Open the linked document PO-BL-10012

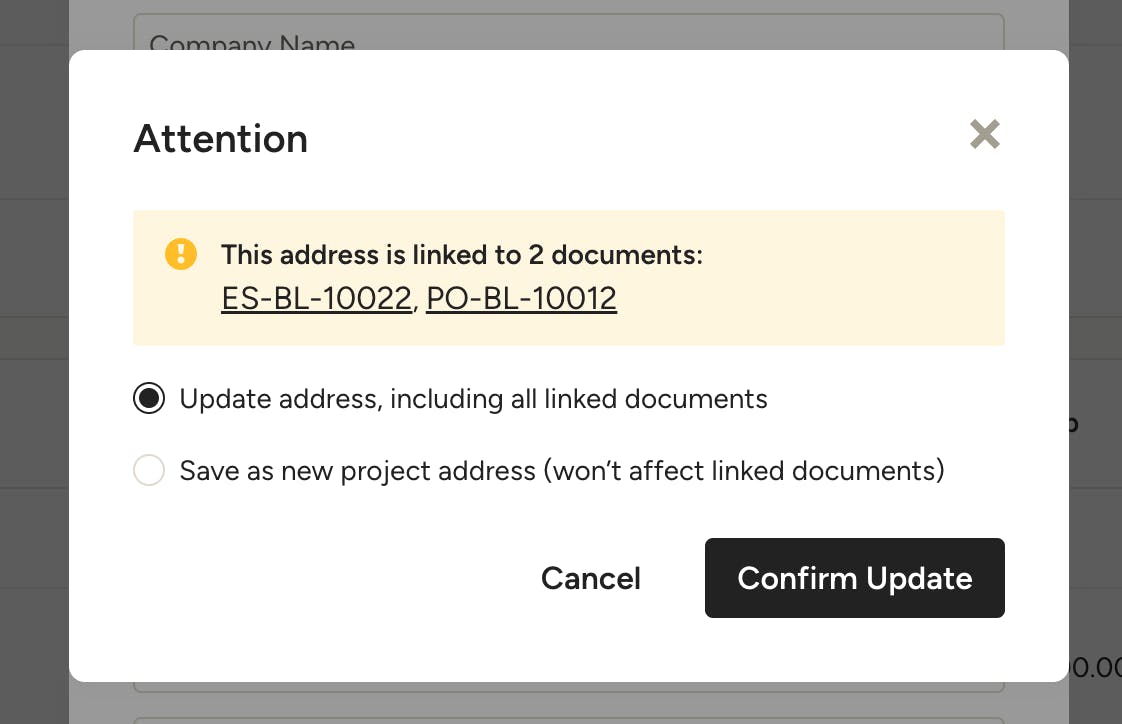pos(521,298)
